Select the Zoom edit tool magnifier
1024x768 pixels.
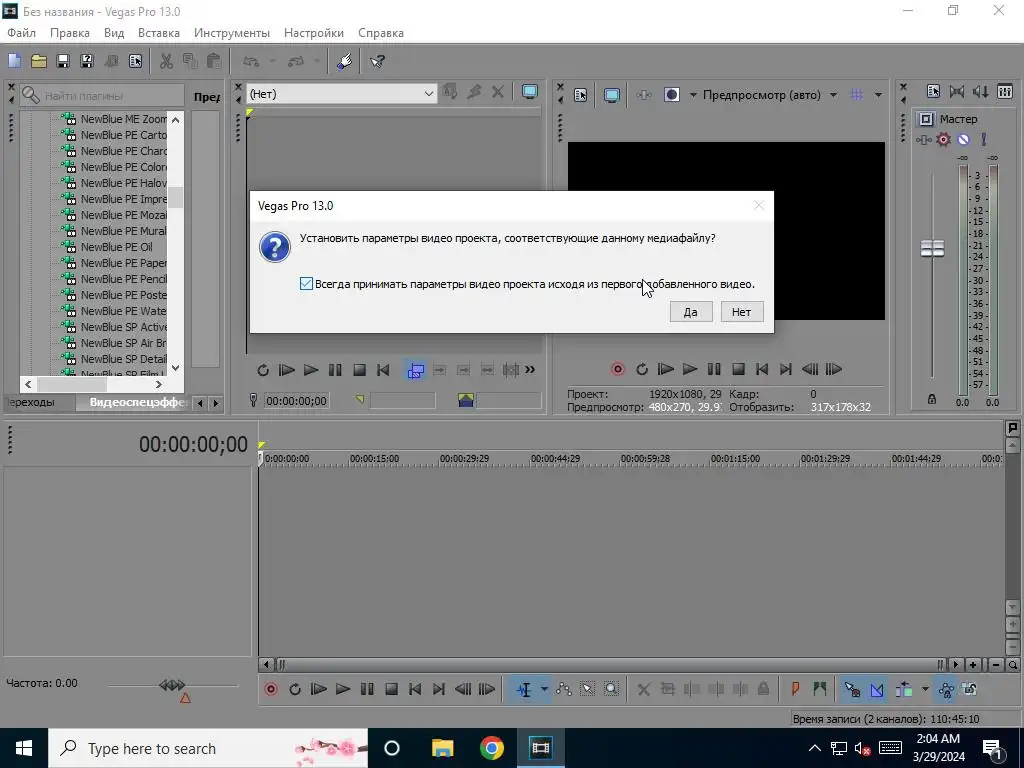click(x=611, y=689)
